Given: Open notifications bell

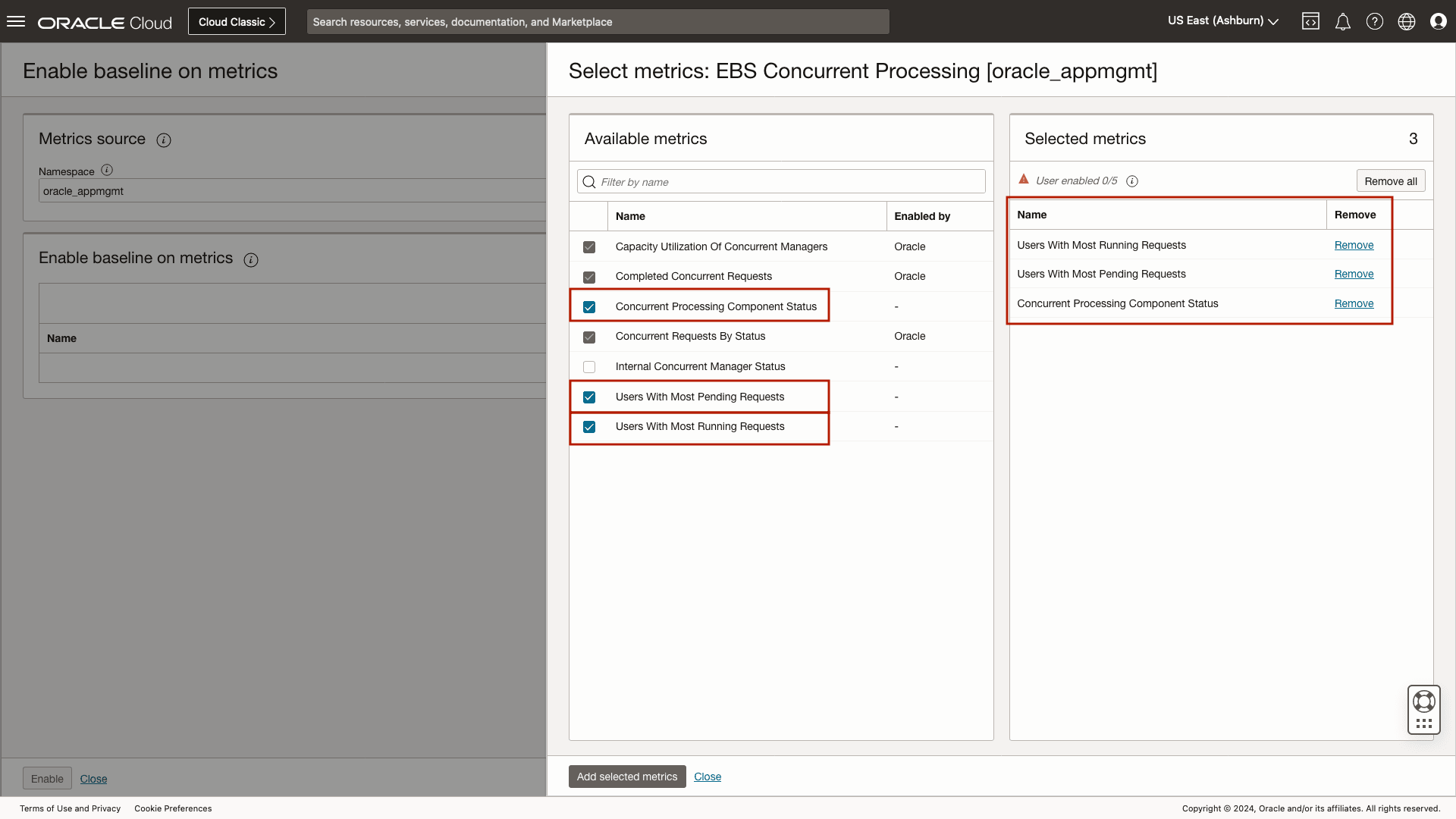Looking at the screenshot, I should click(x=1342, y=21).
